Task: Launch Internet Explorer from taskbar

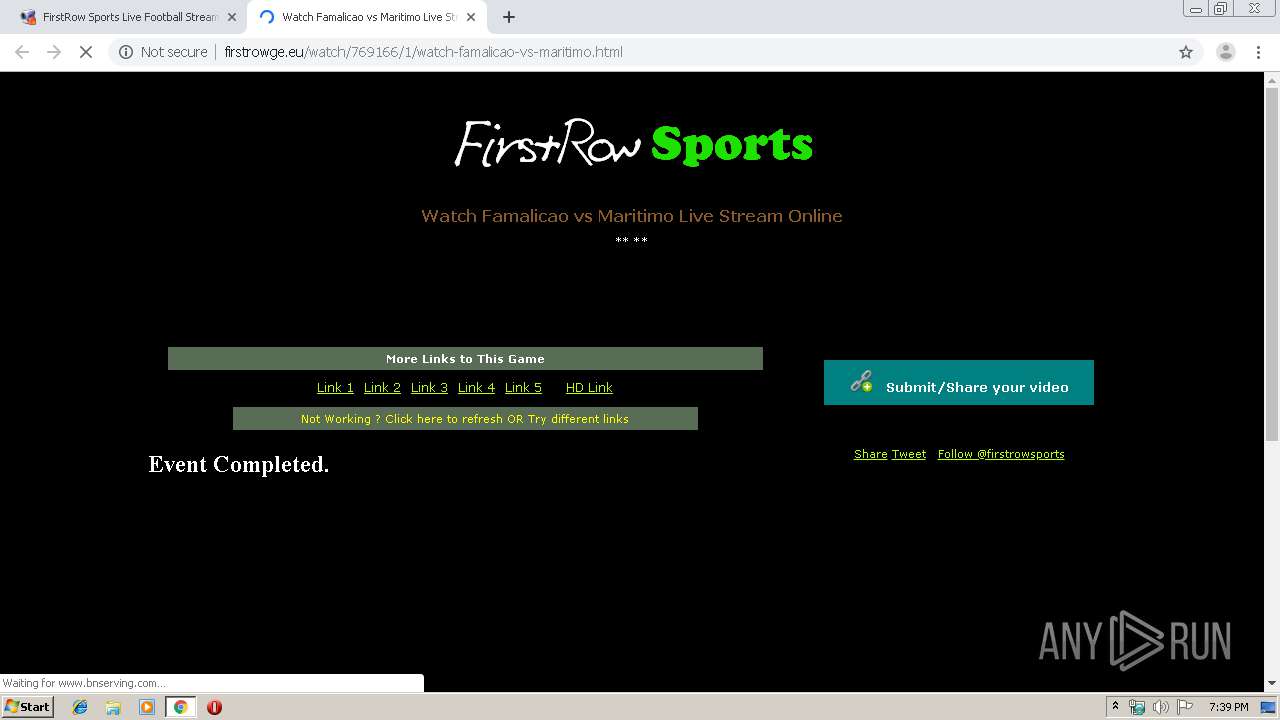Action: [x=80, y=707]
